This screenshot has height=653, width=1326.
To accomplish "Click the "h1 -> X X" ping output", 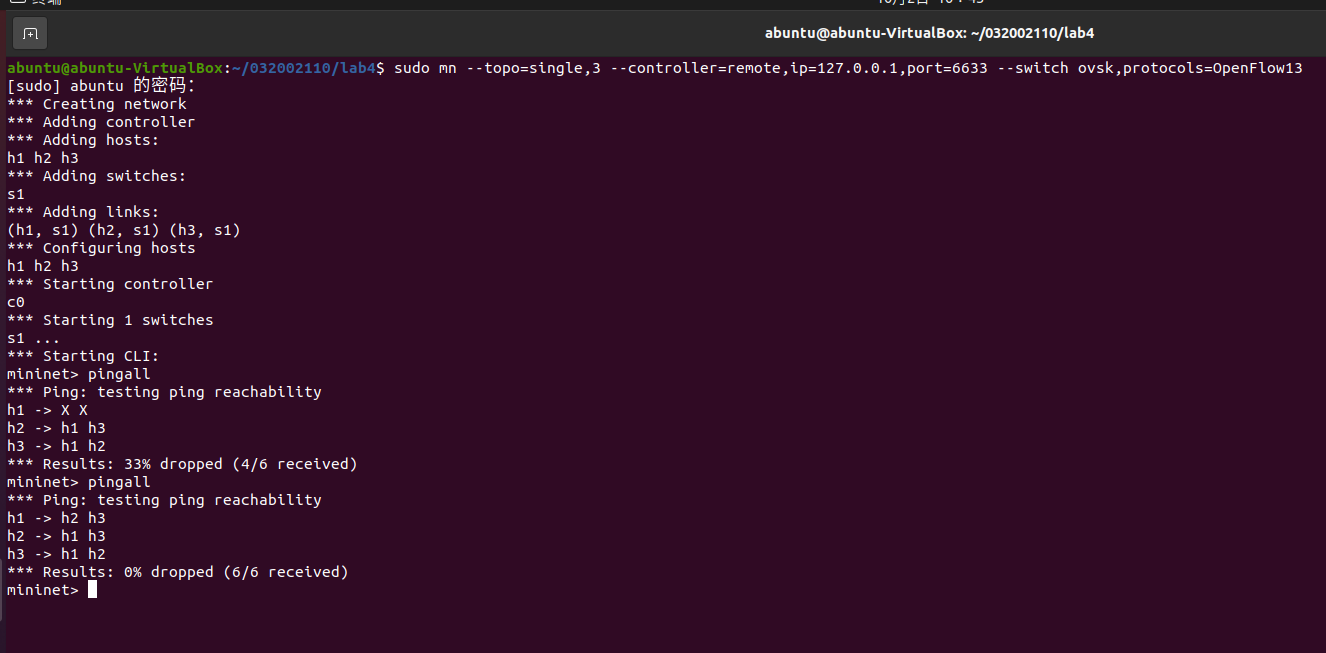I will point(47,410).
